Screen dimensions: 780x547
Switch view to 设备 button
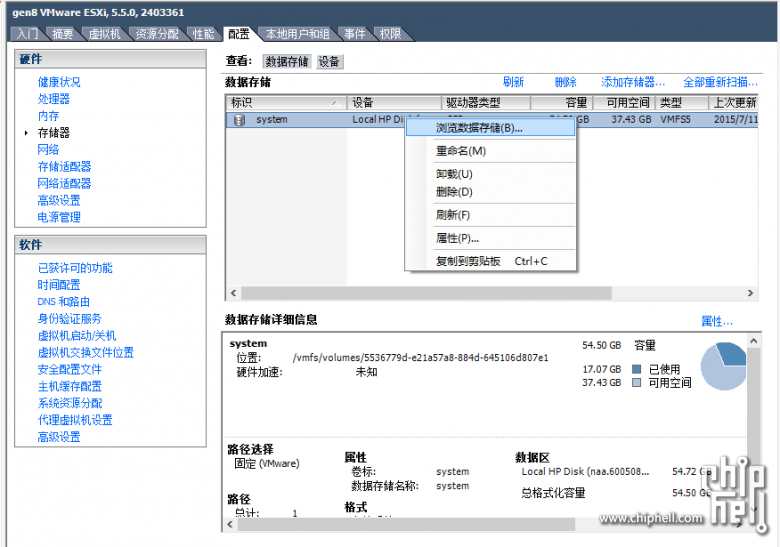330,62
